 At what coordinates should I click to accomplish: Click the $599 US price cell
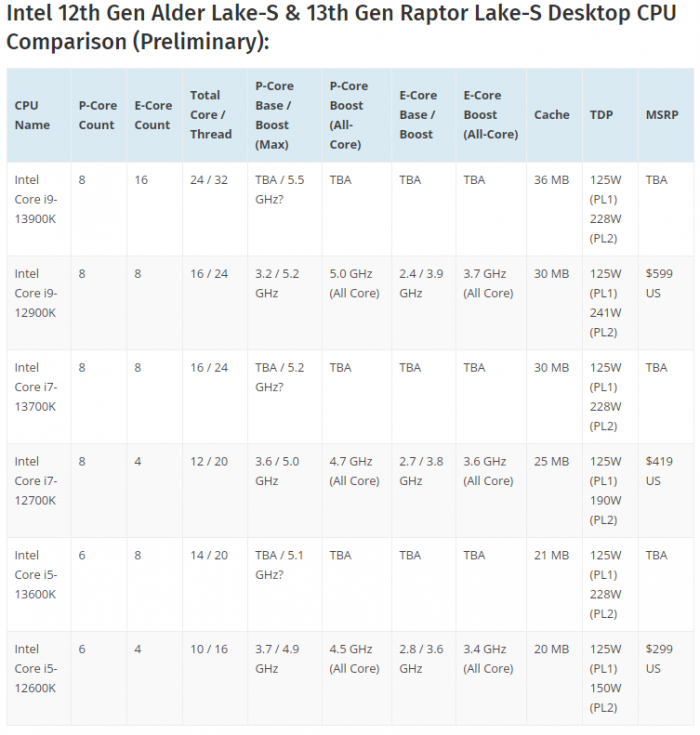(x=659, y=283)
